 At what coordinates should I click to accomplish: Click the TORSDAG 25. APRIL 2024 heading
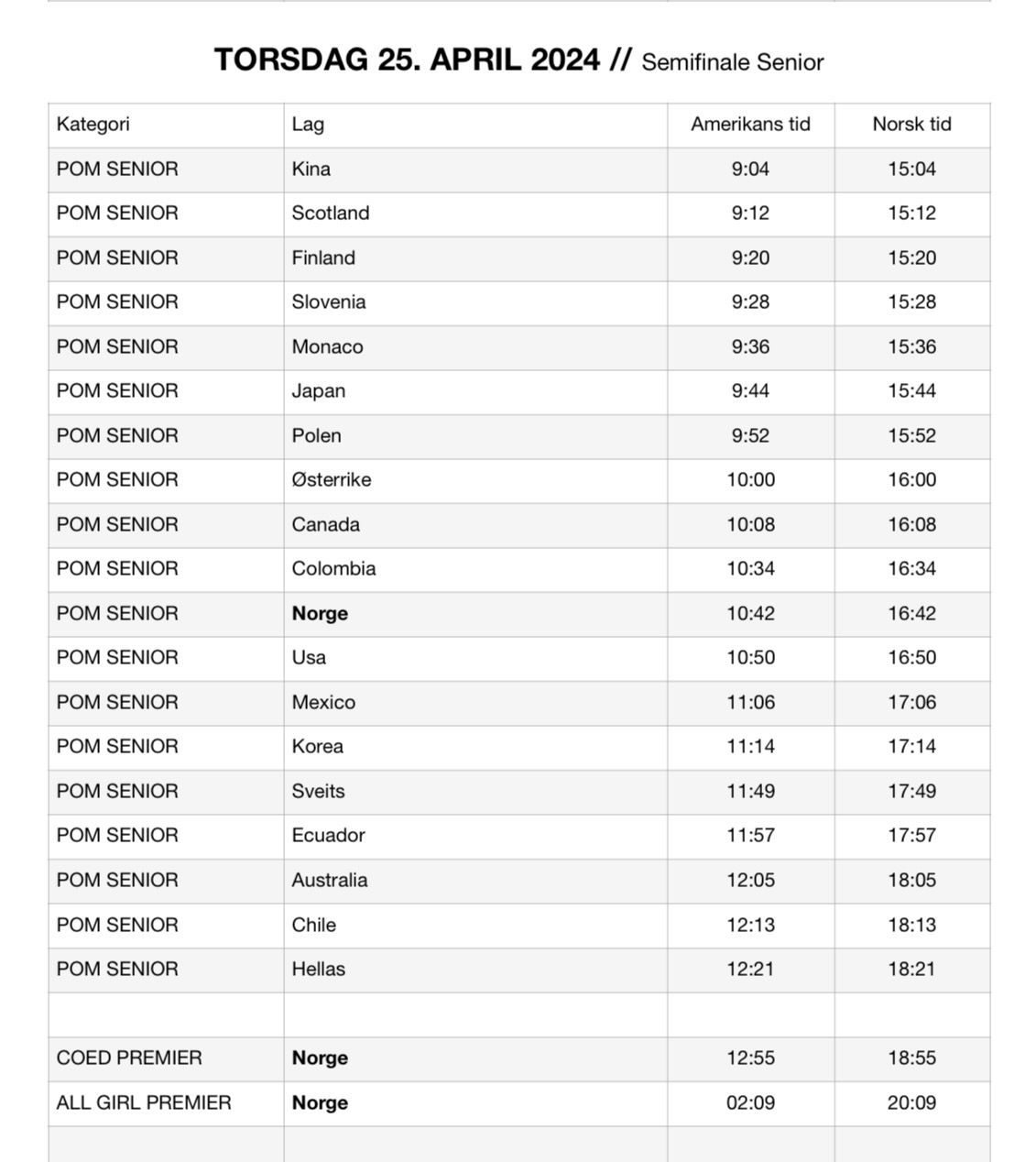point(407,60)
